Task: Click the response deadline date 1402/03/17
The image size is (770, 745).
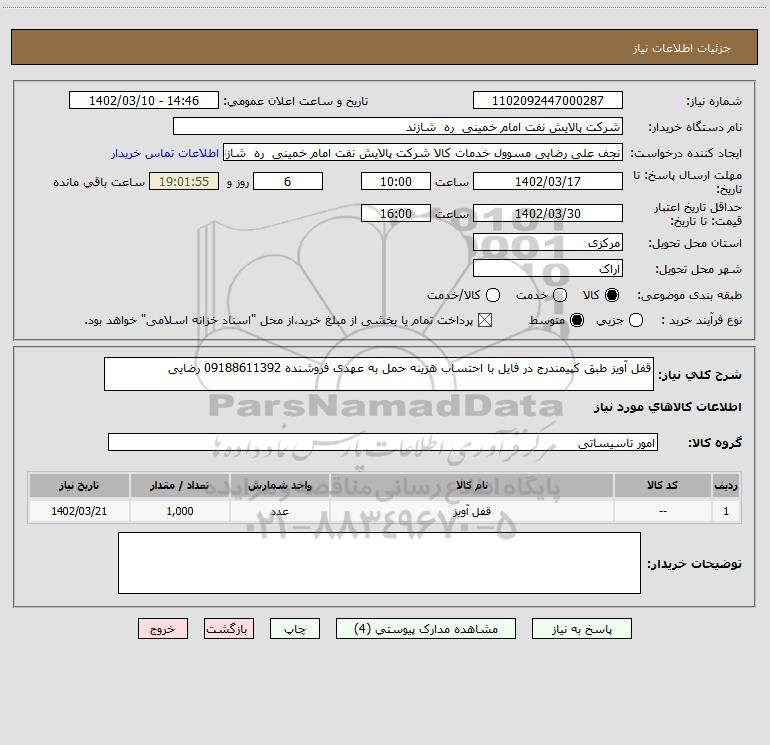Action: pos(548,181)
